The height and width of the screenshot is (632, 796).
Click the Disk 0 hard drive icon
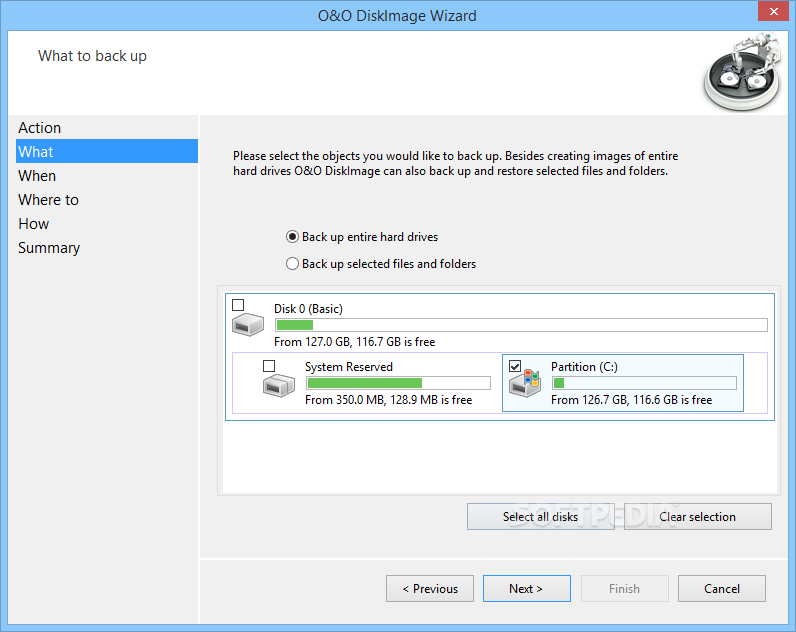[248, 325]
